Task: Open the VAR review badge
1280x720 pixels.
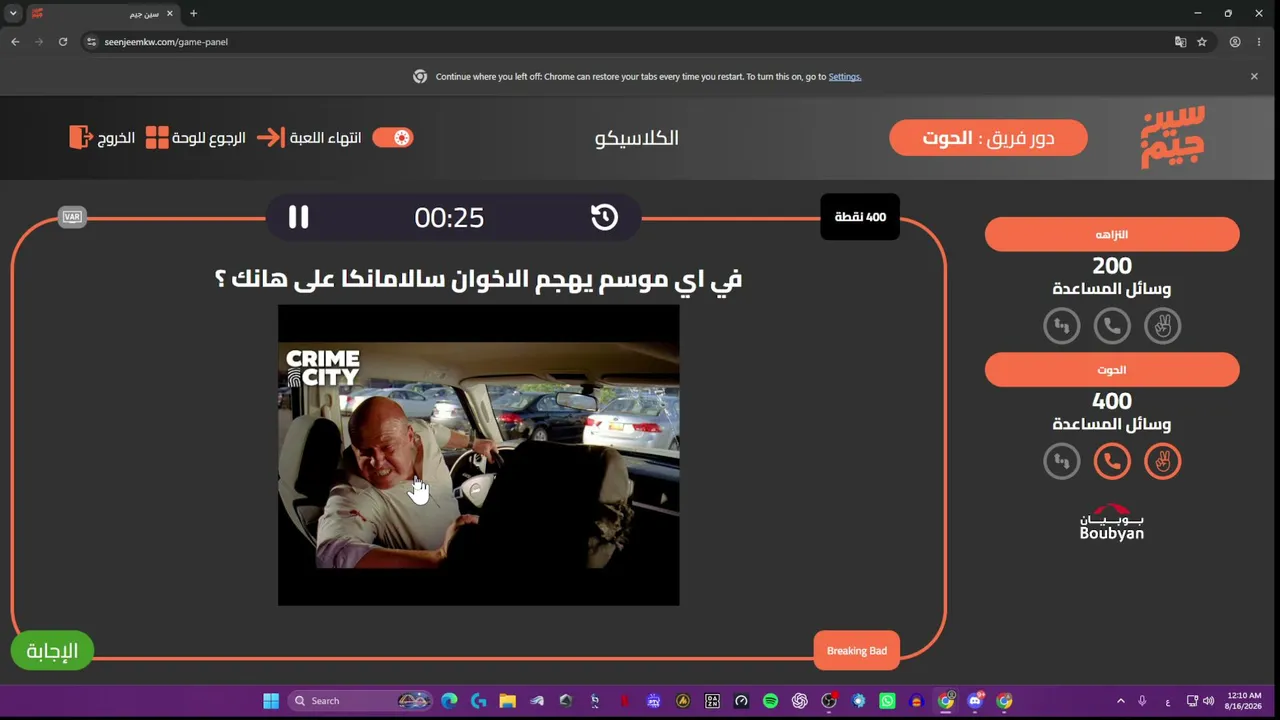Action: point(72,217)
